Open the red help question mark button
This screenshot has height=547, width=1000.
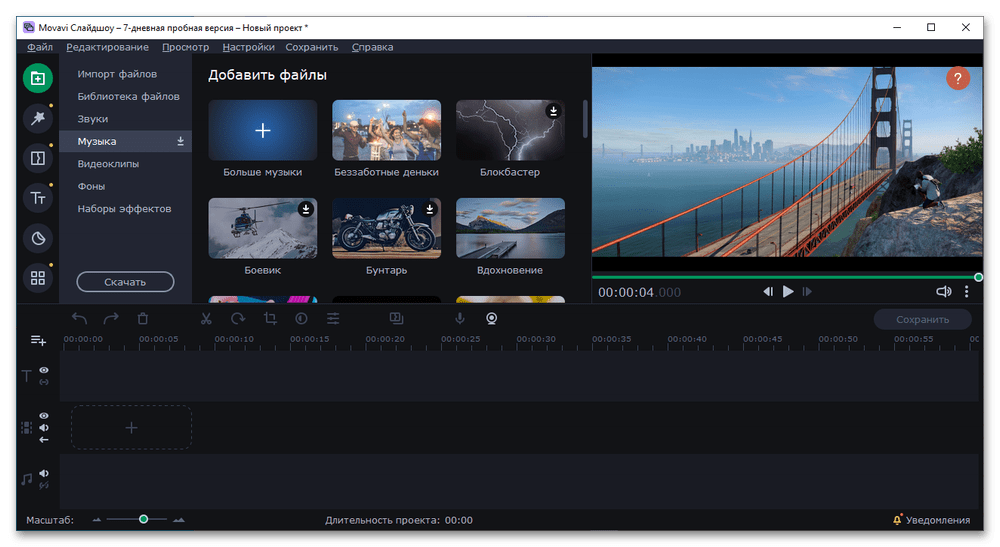coord(958,80)
